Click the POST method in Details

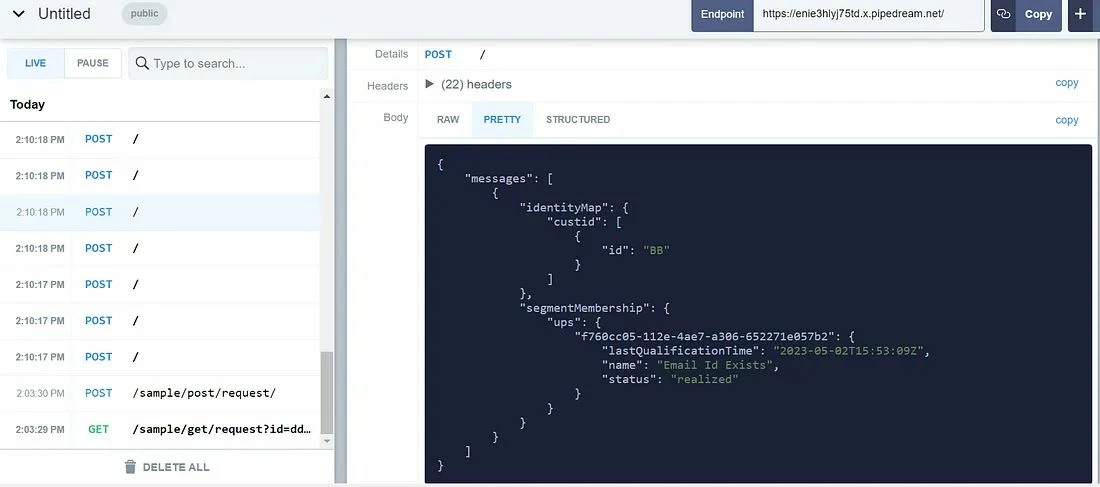point(438,55)
